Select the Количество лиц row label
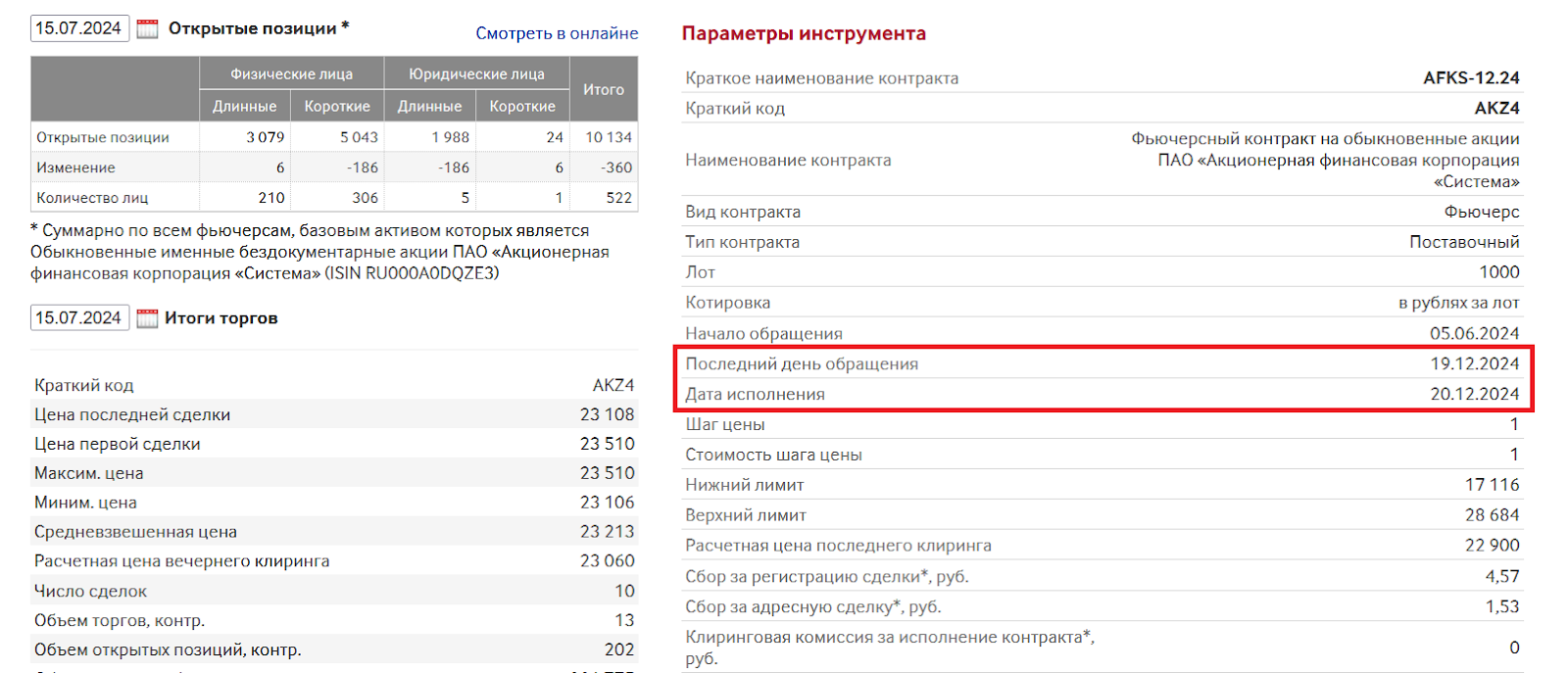This screenshot has width=1568, height=673. [92, 198]
